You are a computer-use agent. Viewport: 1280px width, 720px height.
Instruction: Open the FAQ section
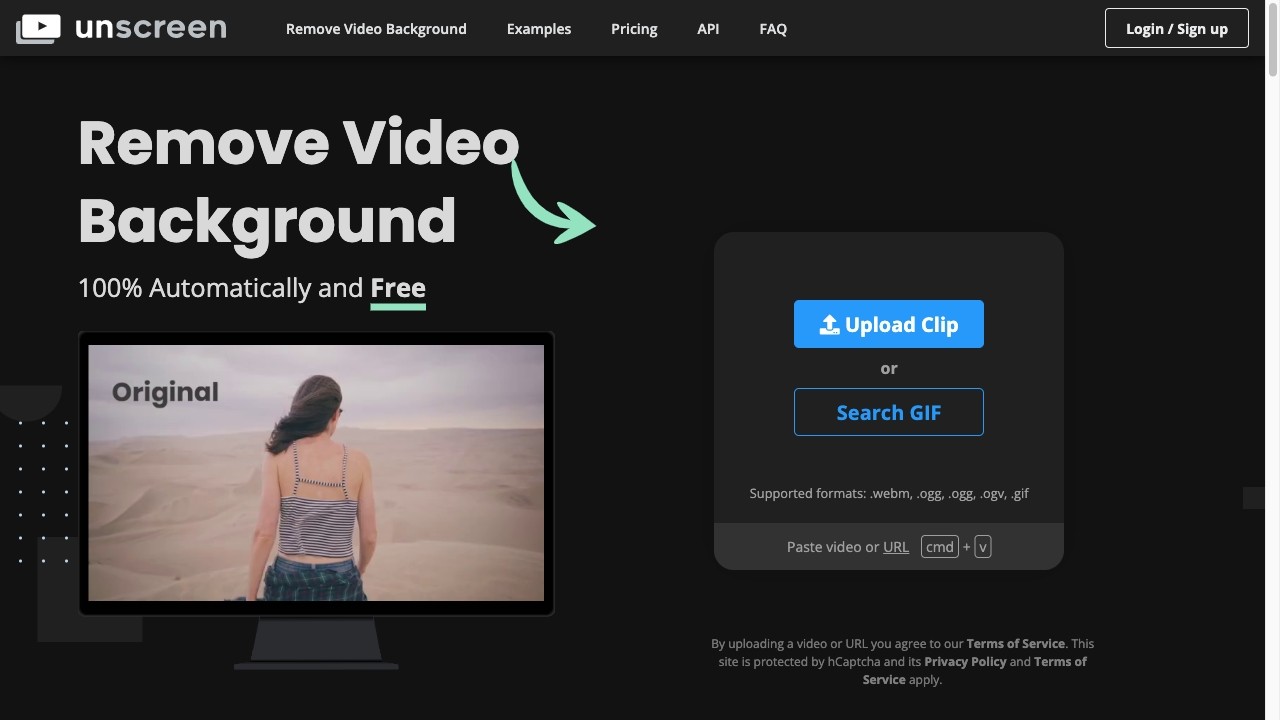pyautogui.click(x=772, y=29)
